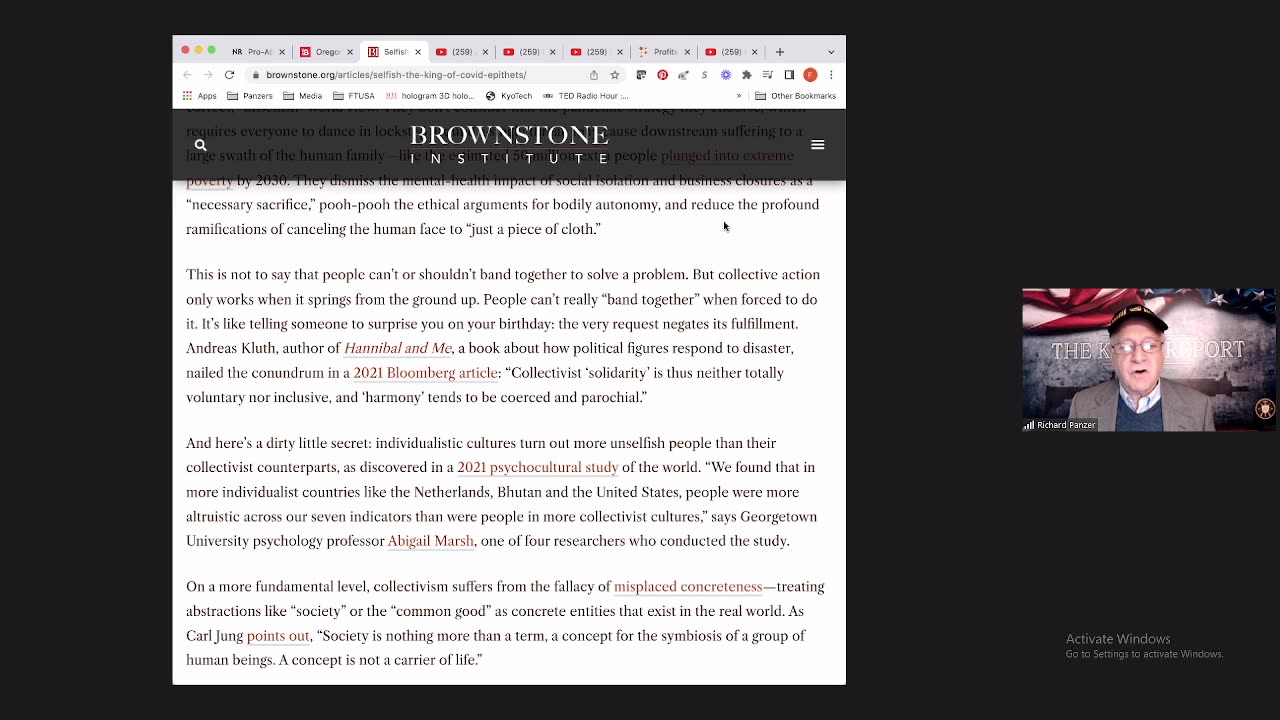Screen dimensions: 1280x720
Task: Open the 2021 Bloomberg article link
Action: (x=425, y=373)
